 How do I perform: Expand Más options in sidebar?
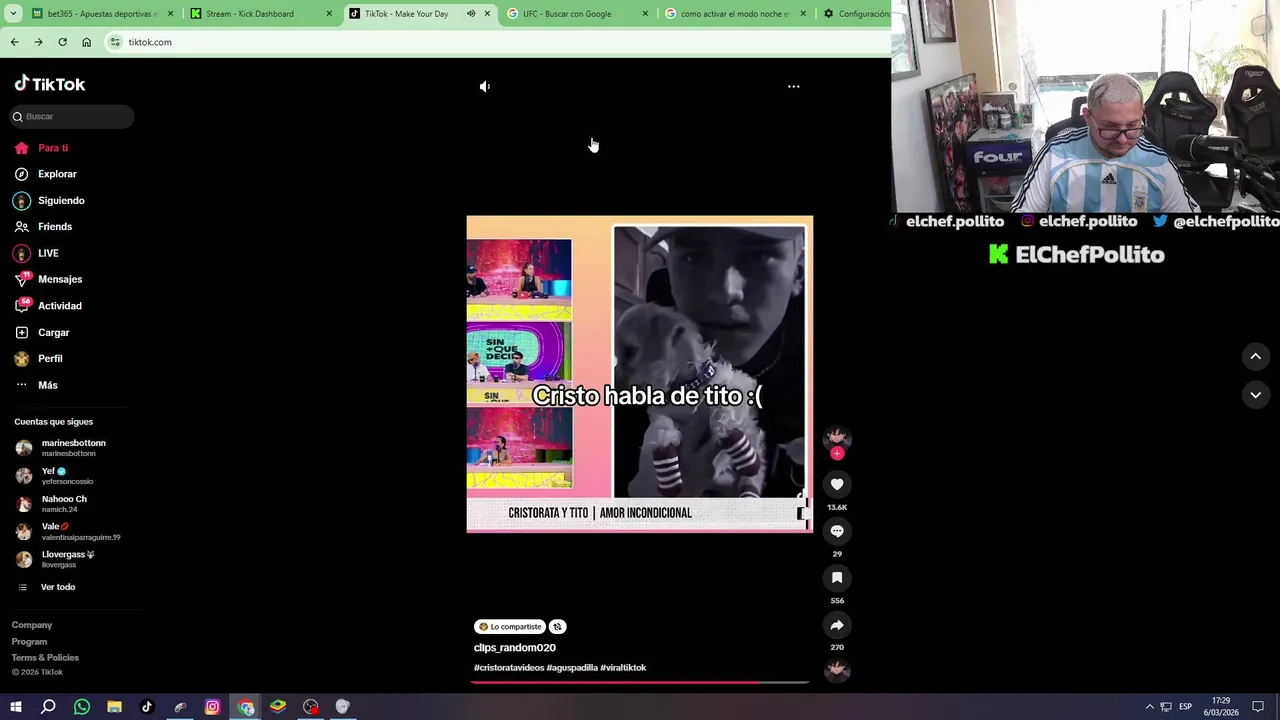(48, 385)
